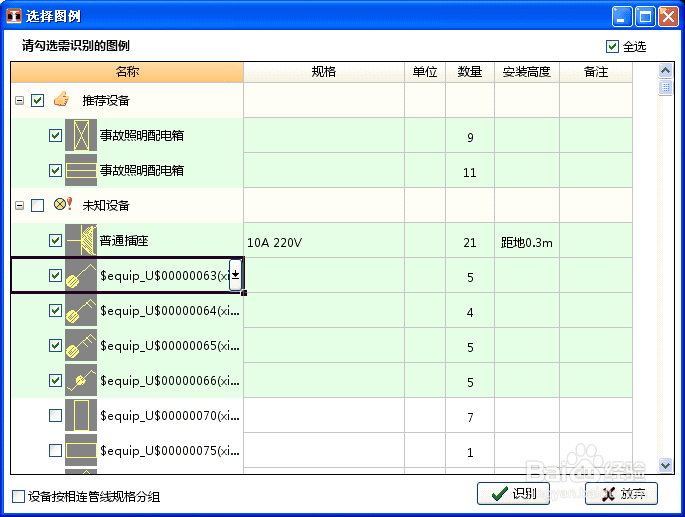Uncheck the 普通插座 checkbox
This screenshot has height=517, width=685.
pyautogui.click(x=55, y=240)
